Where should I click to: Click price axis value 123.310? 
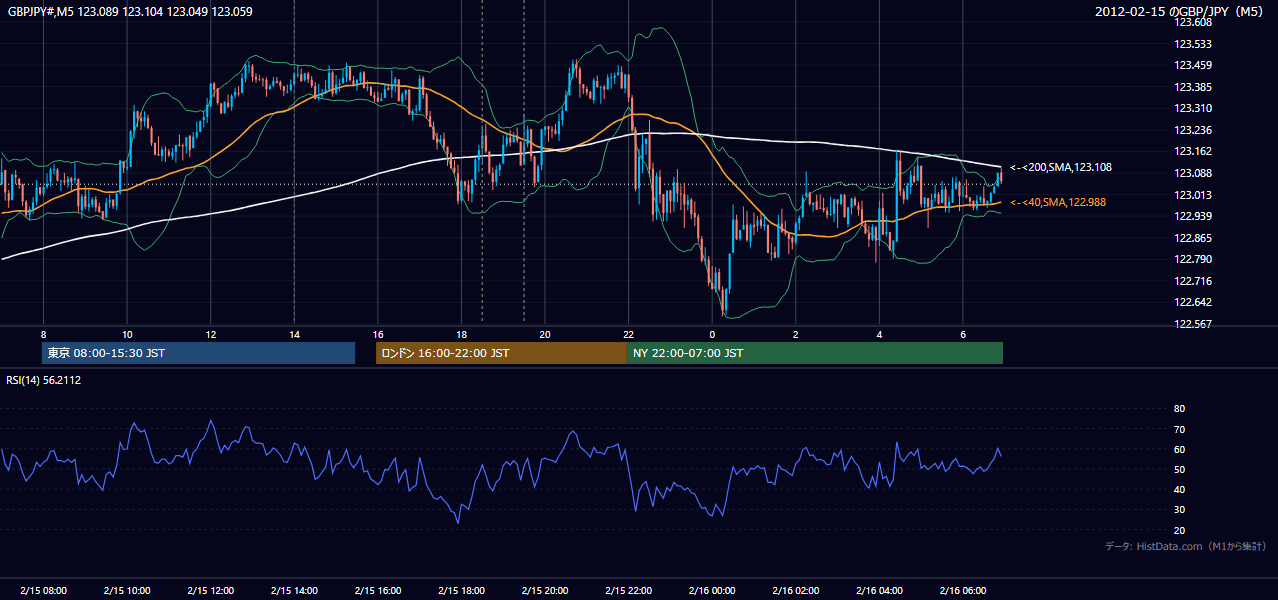[1192, 108]
